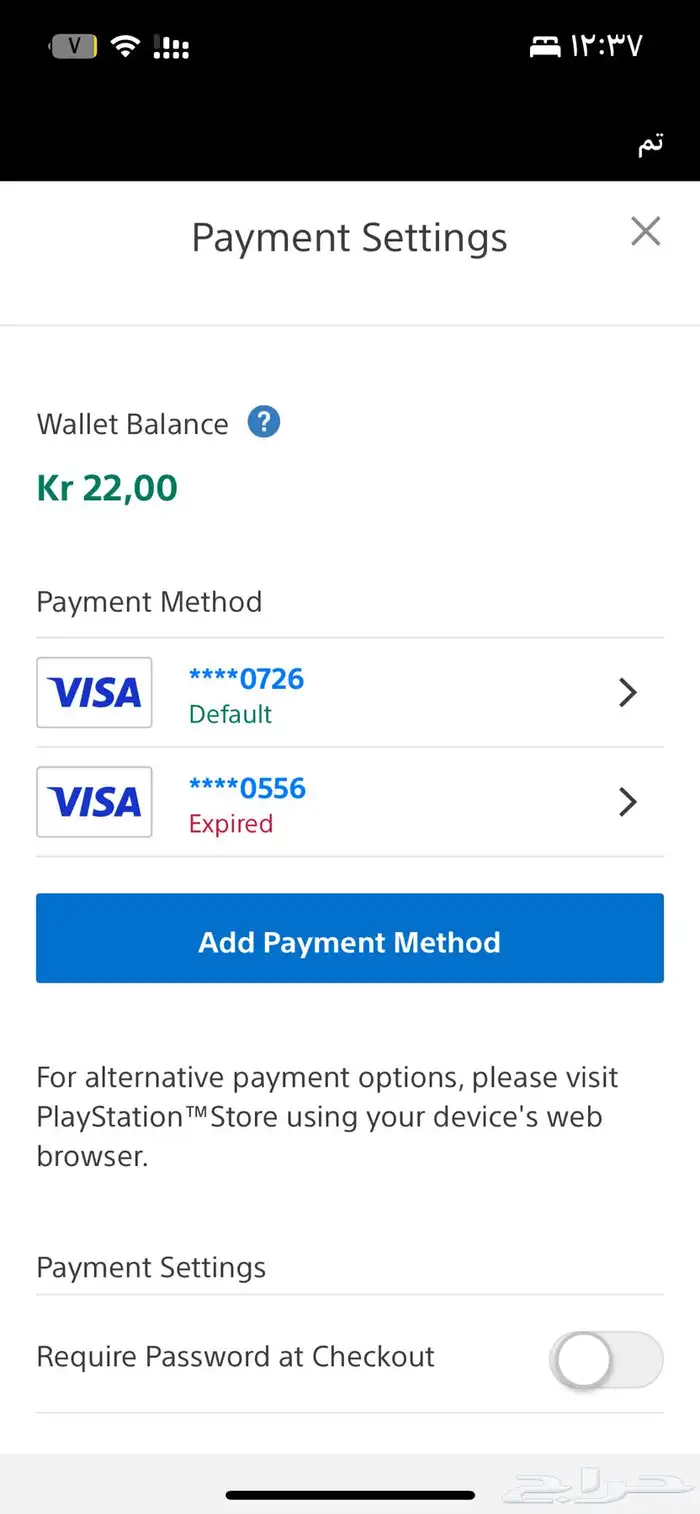
Task: Tap the Wi-Fi status icon
Action: tap(125, 46)
